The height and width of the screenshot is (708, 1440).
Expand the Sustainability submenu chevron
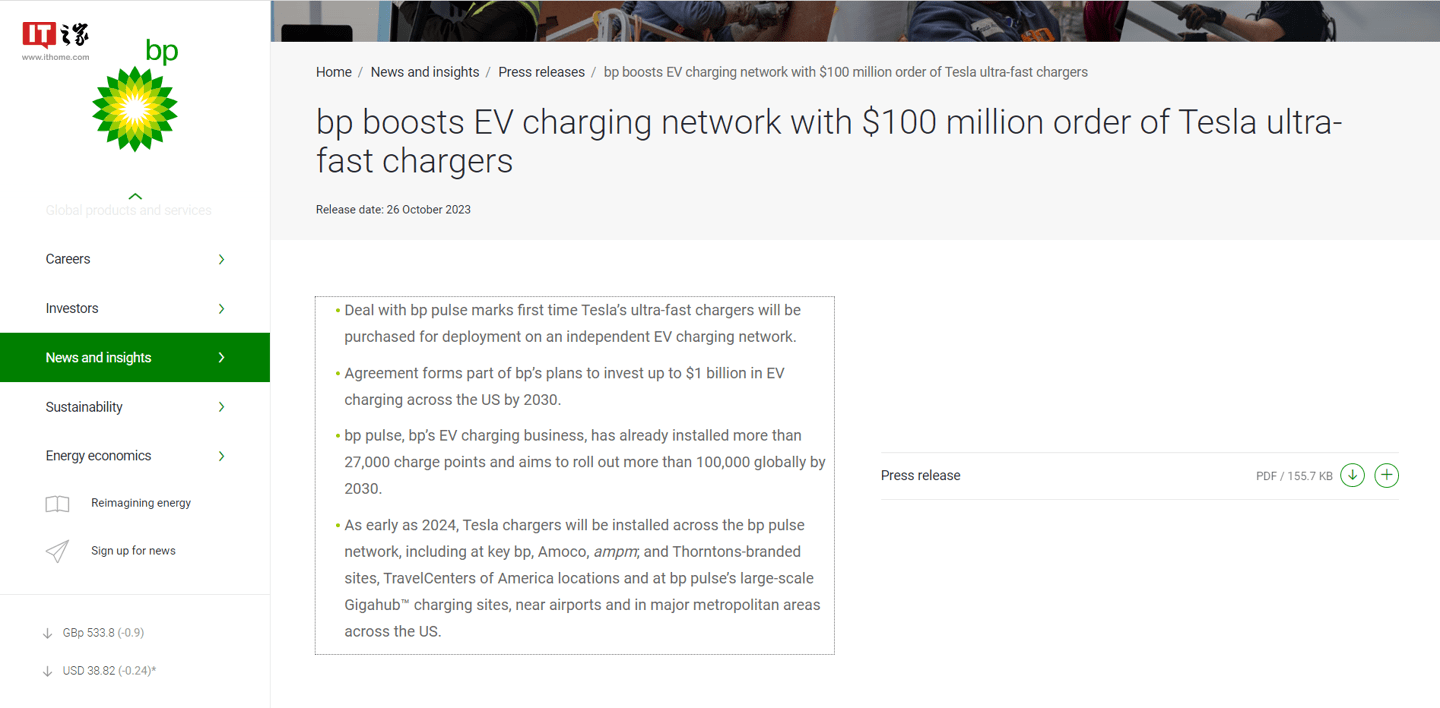point(221,407)
